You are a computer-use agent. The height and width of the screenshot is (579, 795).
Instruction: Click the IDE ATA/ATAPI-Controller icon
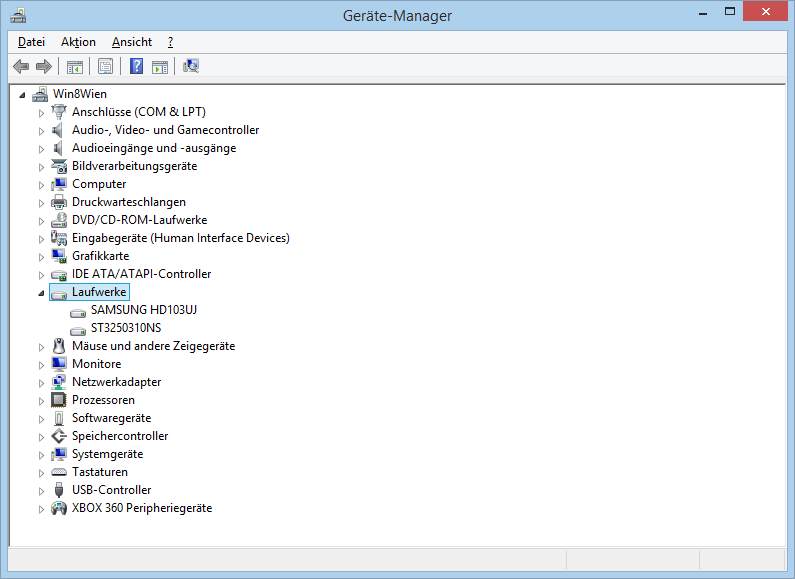[x=59, y=275]
